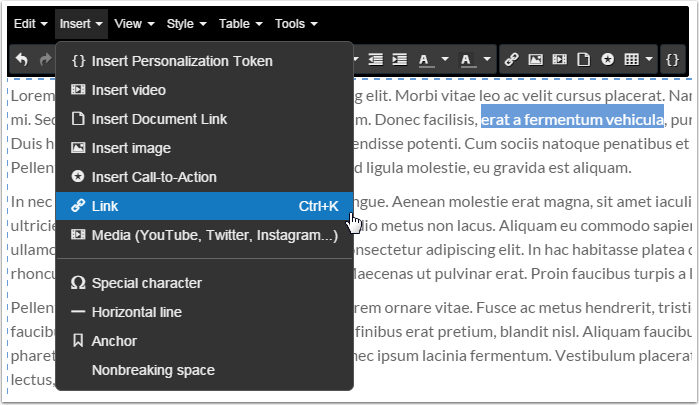Click the text color A button

click(425, 59)
